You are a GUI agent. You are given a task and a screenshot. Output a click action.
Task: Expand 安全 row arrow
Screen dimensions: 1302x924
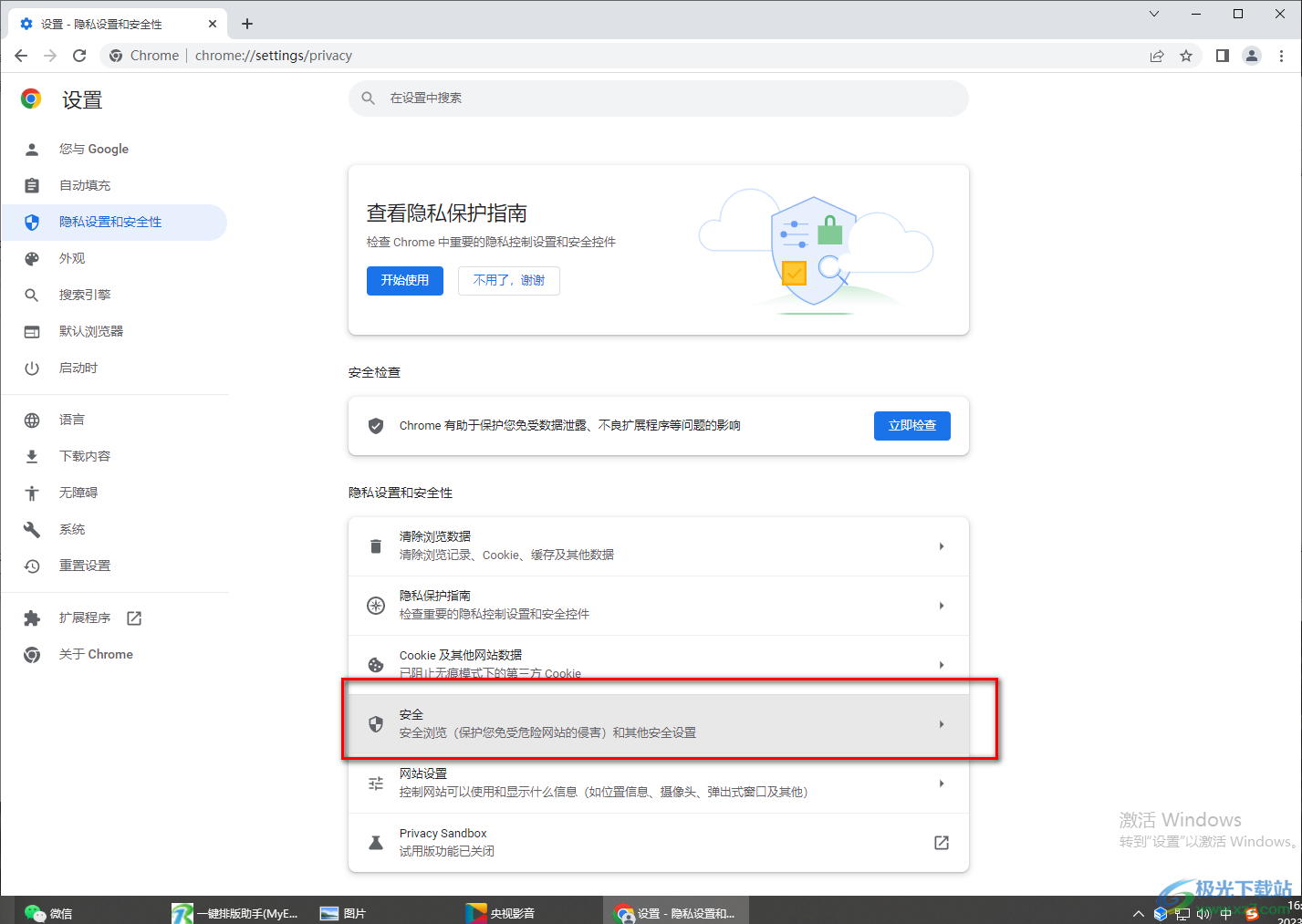(942, 724)
